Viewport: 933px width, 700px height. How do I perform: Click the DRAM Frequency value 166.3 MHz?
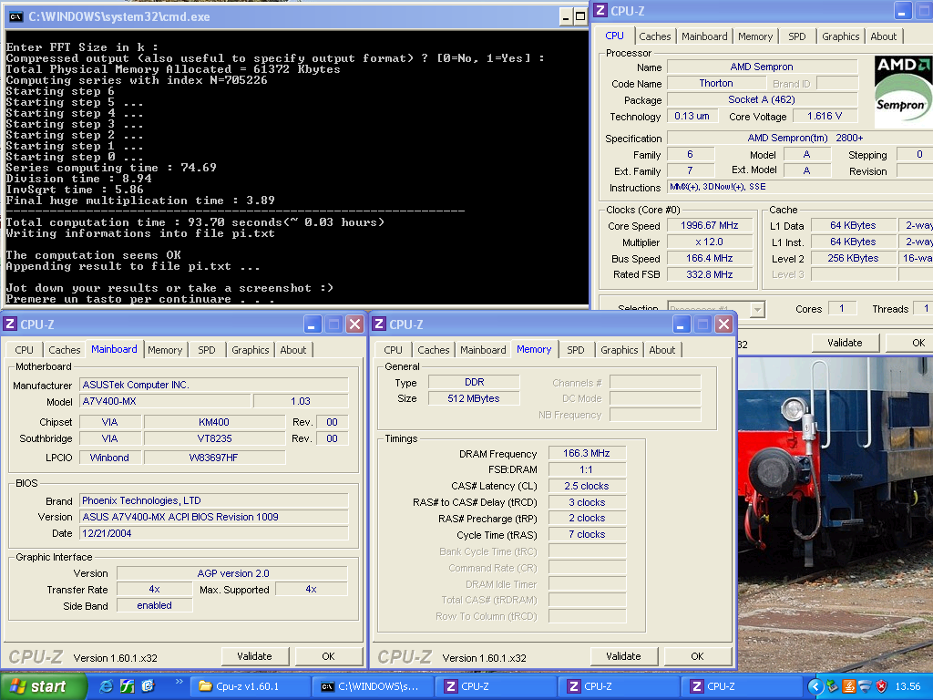(587, 453)
